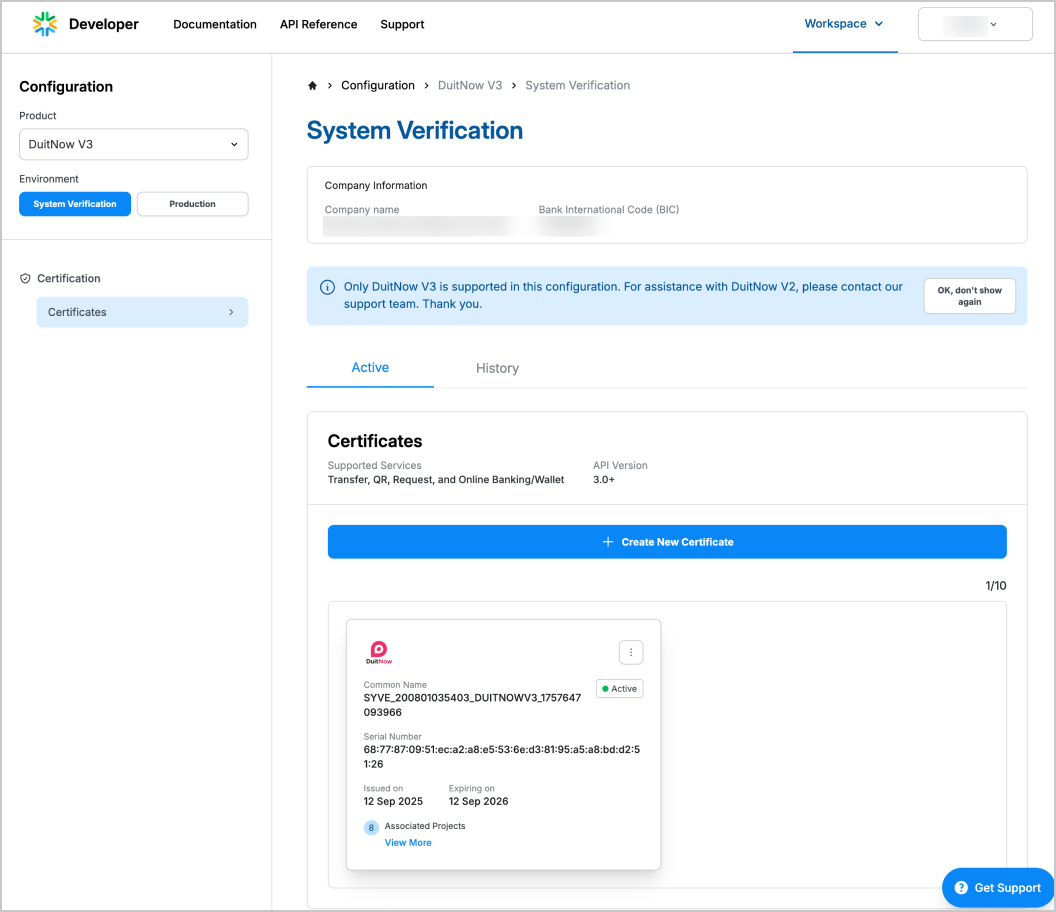Open the user account dropdown
The width and height of the screenshot is (1056, 912).
(974, 25)
